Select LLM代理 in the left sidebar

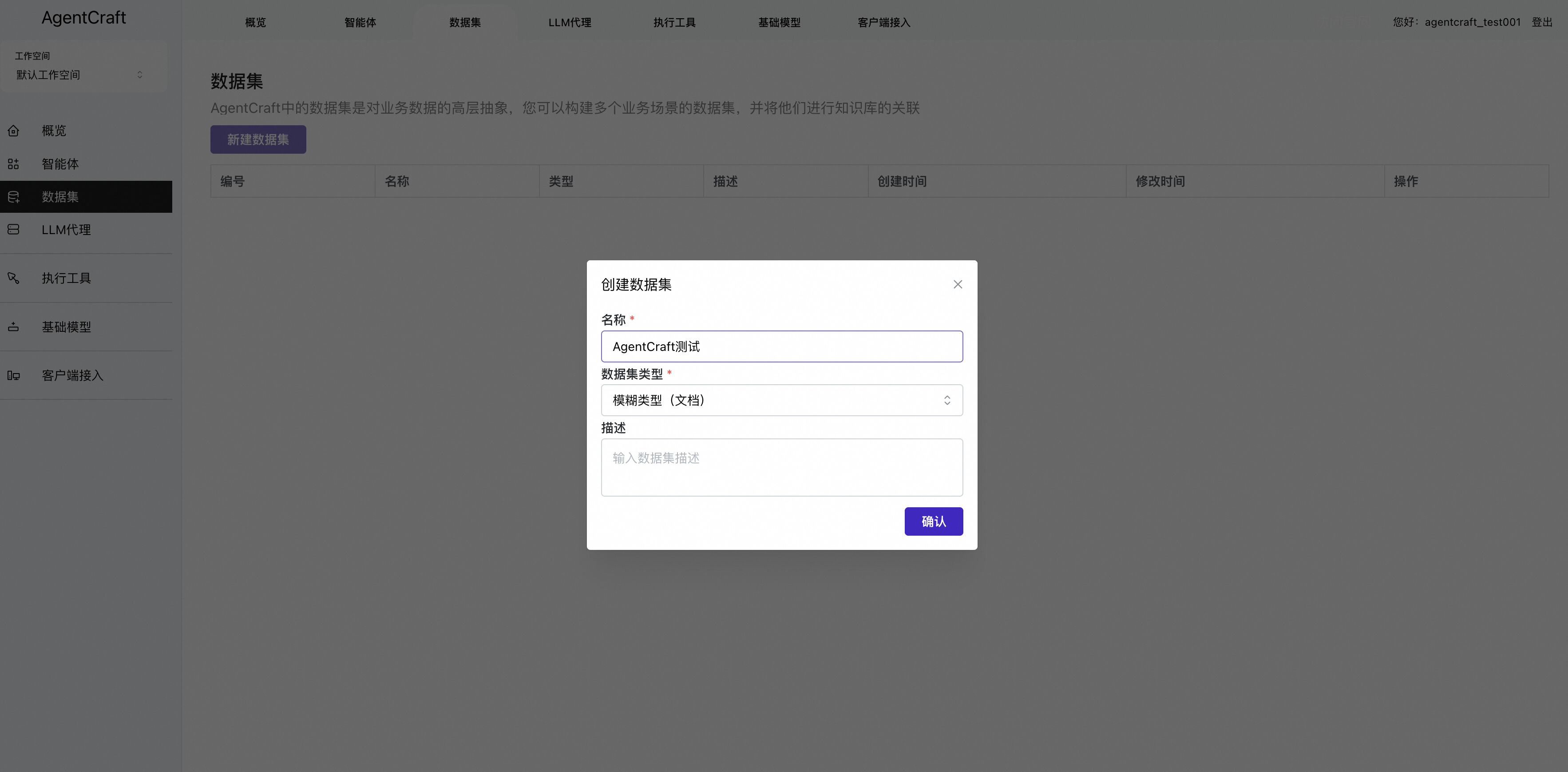coord(66,230)
